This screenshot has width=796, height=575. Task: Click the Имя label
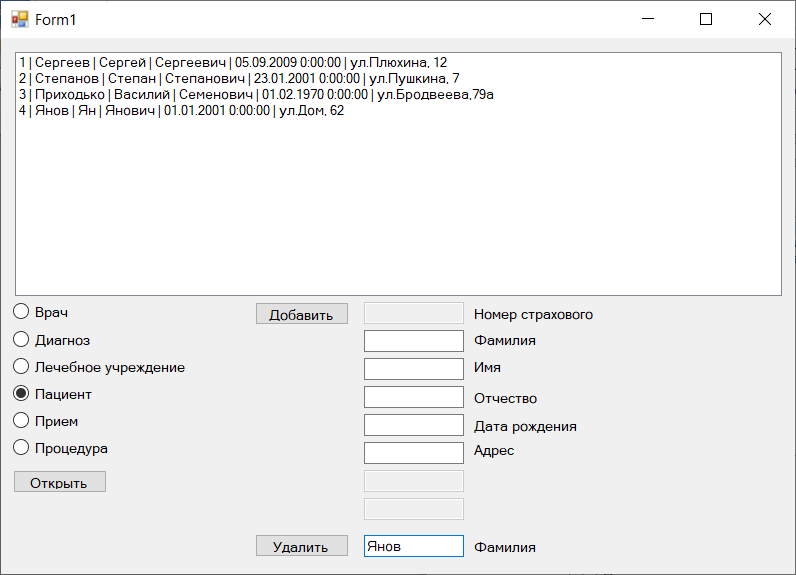[487, 367]
